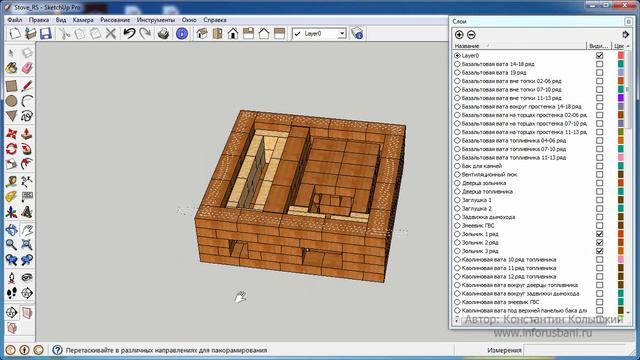This screenshot has height=360, width=640.
Task: Click the Види... column header
Action: pyautogui.click(x=599, y=46)
